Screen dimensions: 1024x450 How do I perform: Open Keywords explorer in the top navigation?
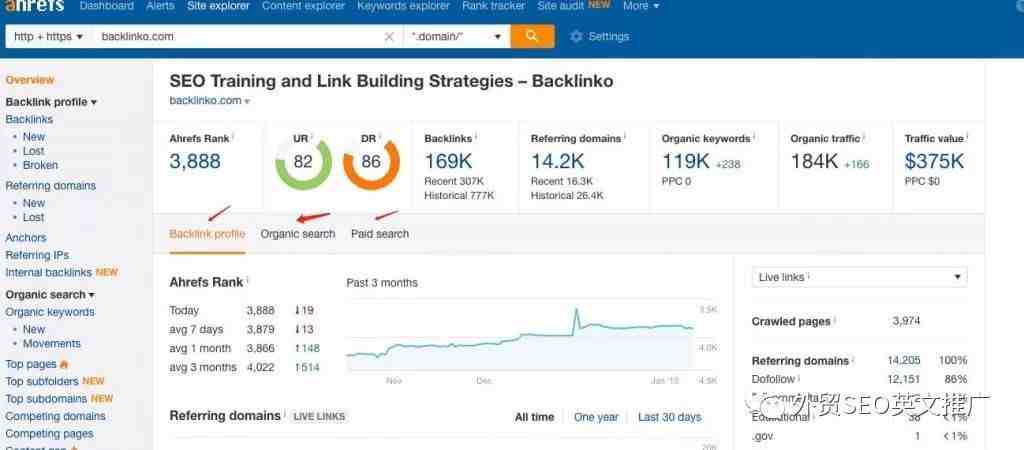pyautogui.click(x=404, y=6)
